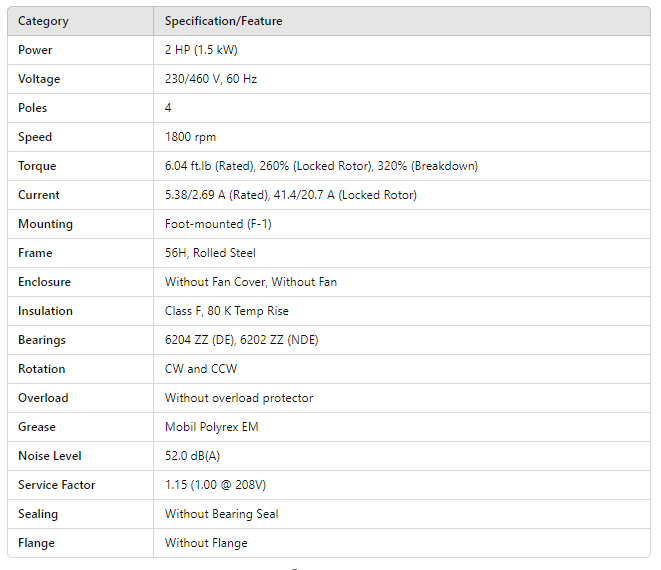
Task: Click the 2 HP (1.5 kW) value
Action: click(201, 50)
